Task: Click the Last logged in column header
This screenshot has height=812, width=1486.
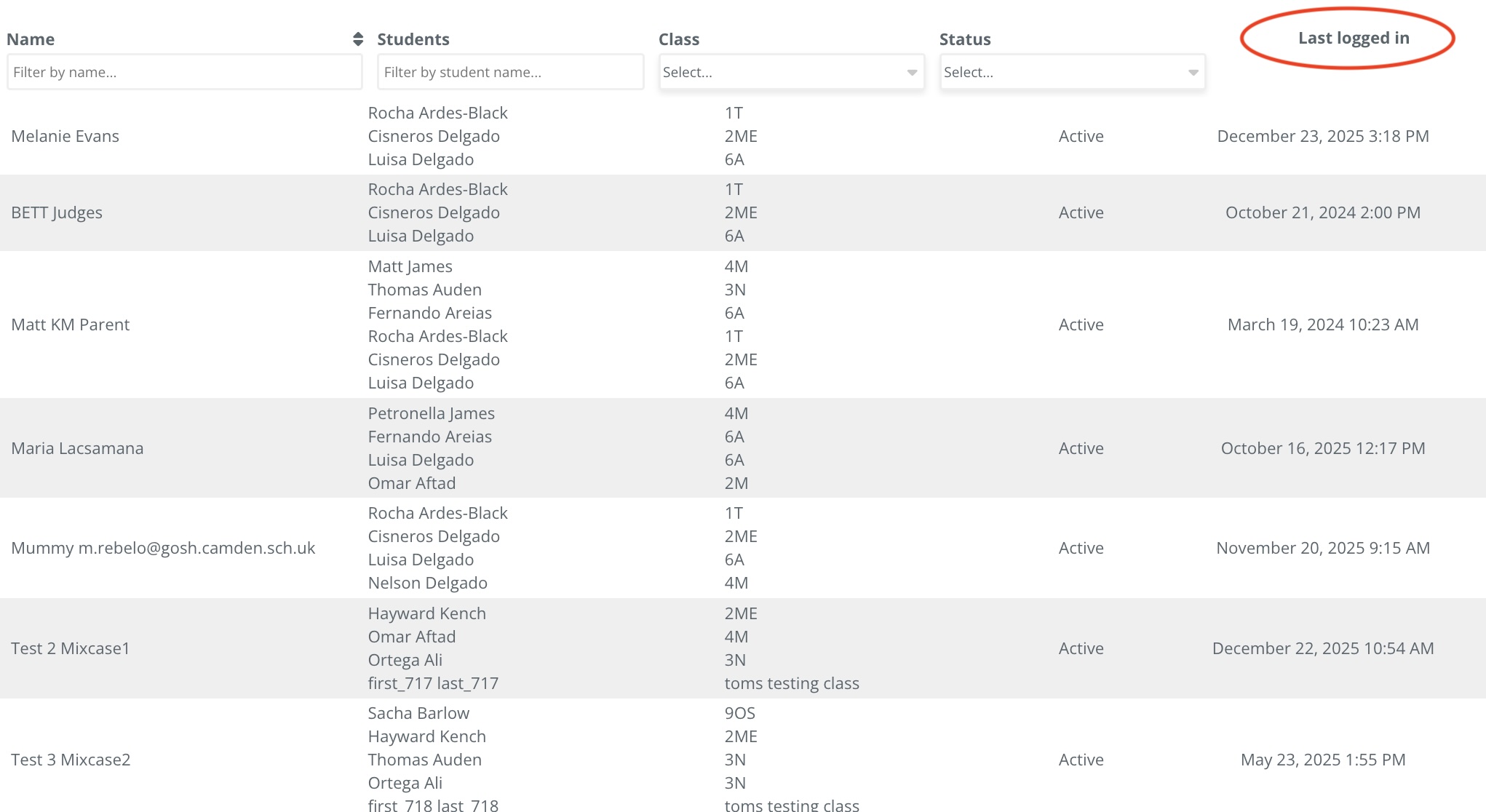Action: (1353, 38)
